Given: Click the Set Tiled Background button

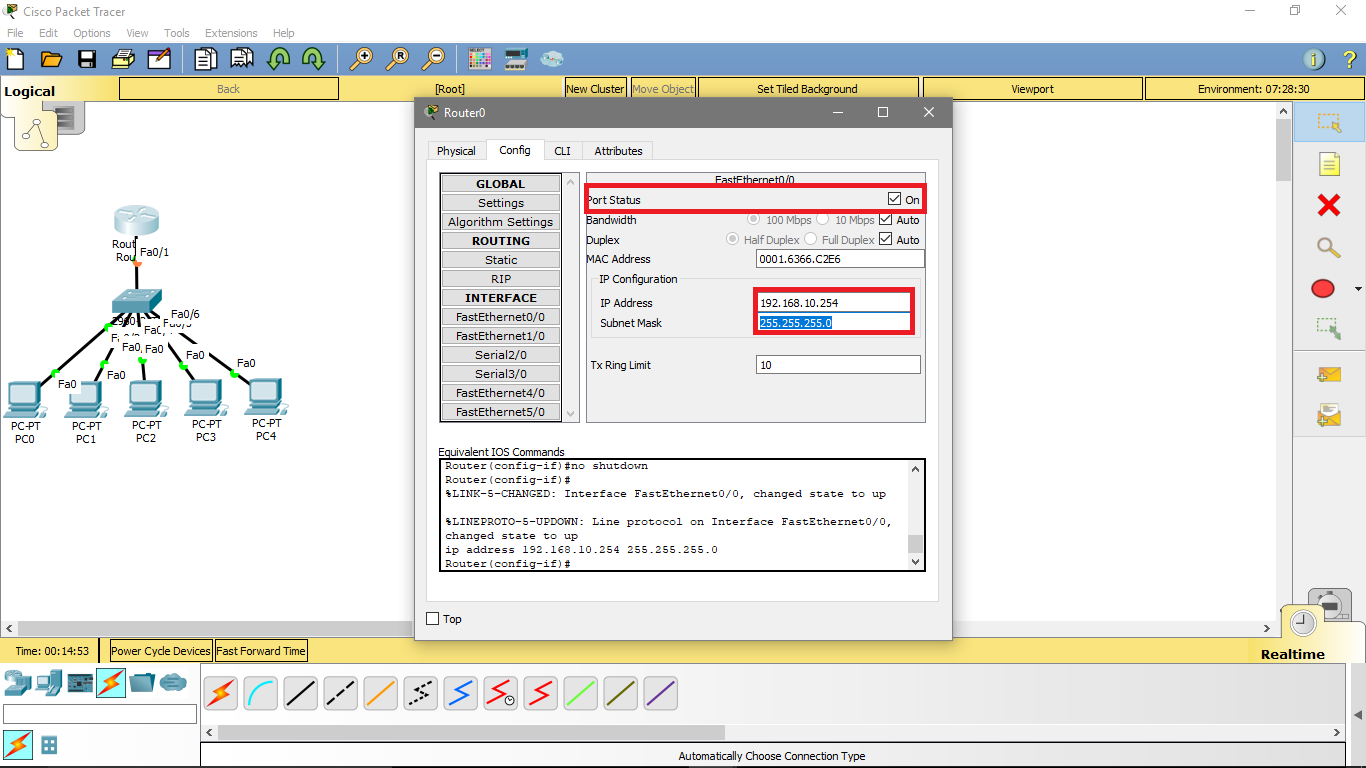Looking at the screenshot, I should pyautogui.click(x=807, y=89).
